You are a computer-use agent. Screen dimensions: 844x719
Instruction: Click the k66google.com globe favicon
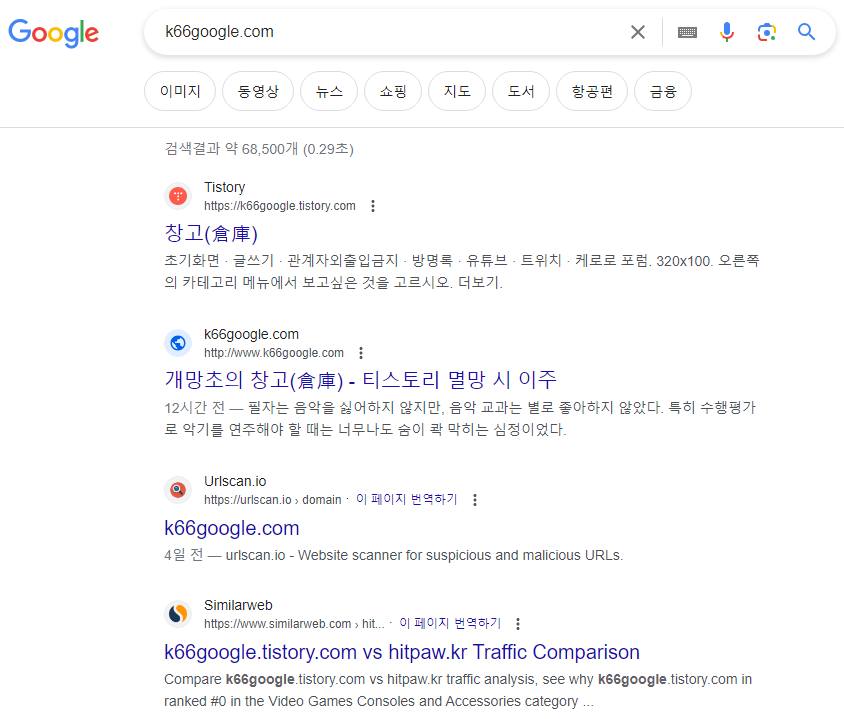[178, 343]
